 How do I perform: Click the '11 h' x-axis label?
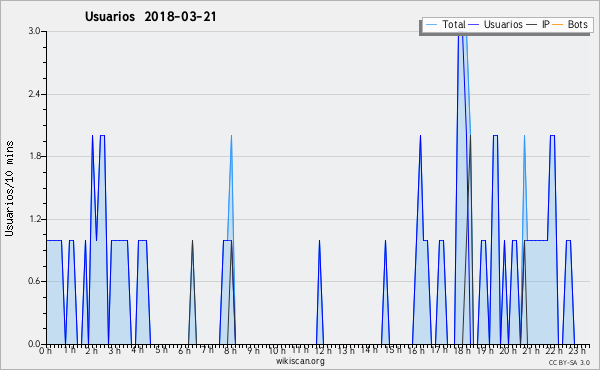click(x=300, y=350)
